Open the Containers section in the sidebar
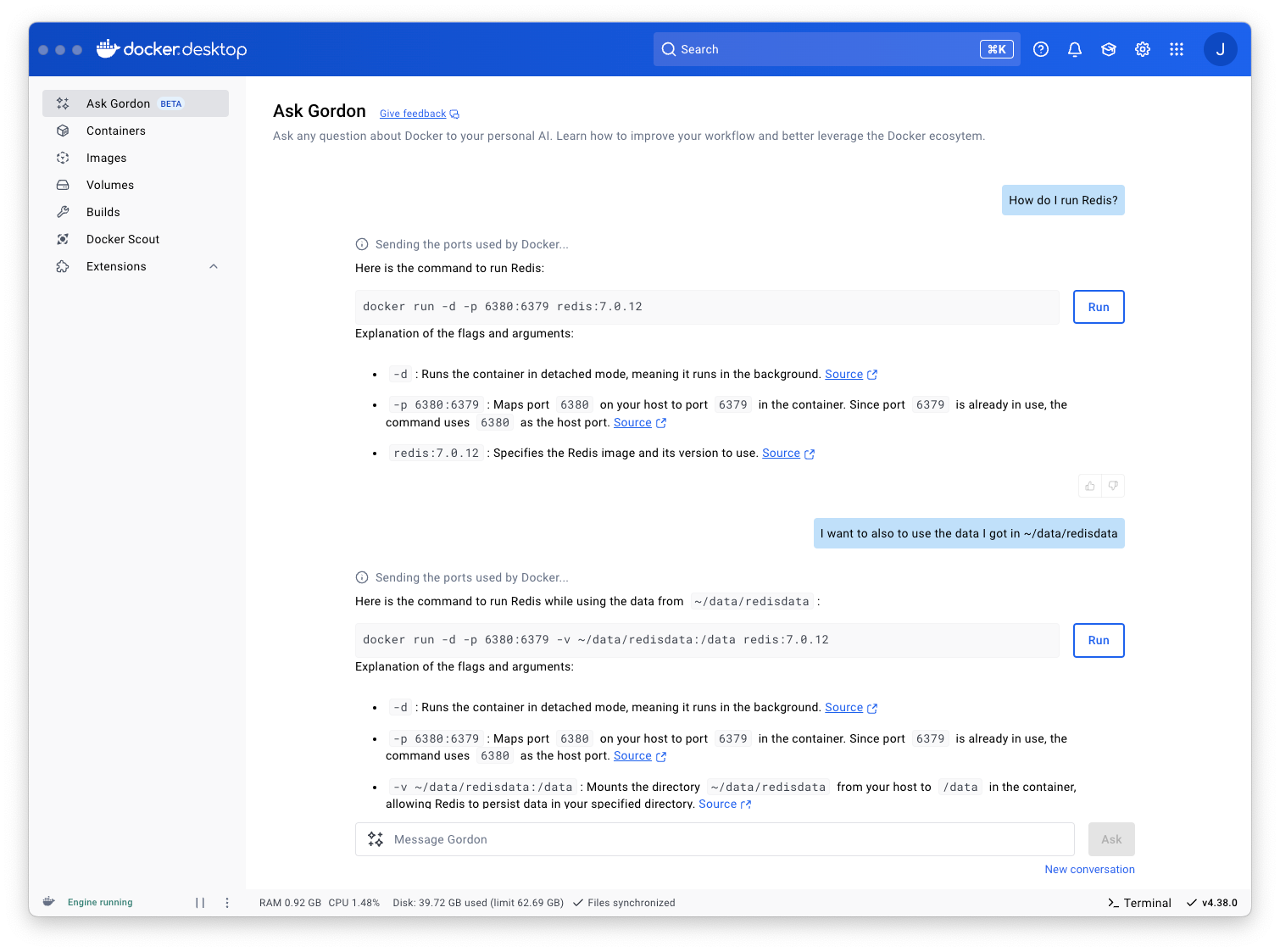Viewport: 1280px width, 952px height. click(x=115, y=131)
